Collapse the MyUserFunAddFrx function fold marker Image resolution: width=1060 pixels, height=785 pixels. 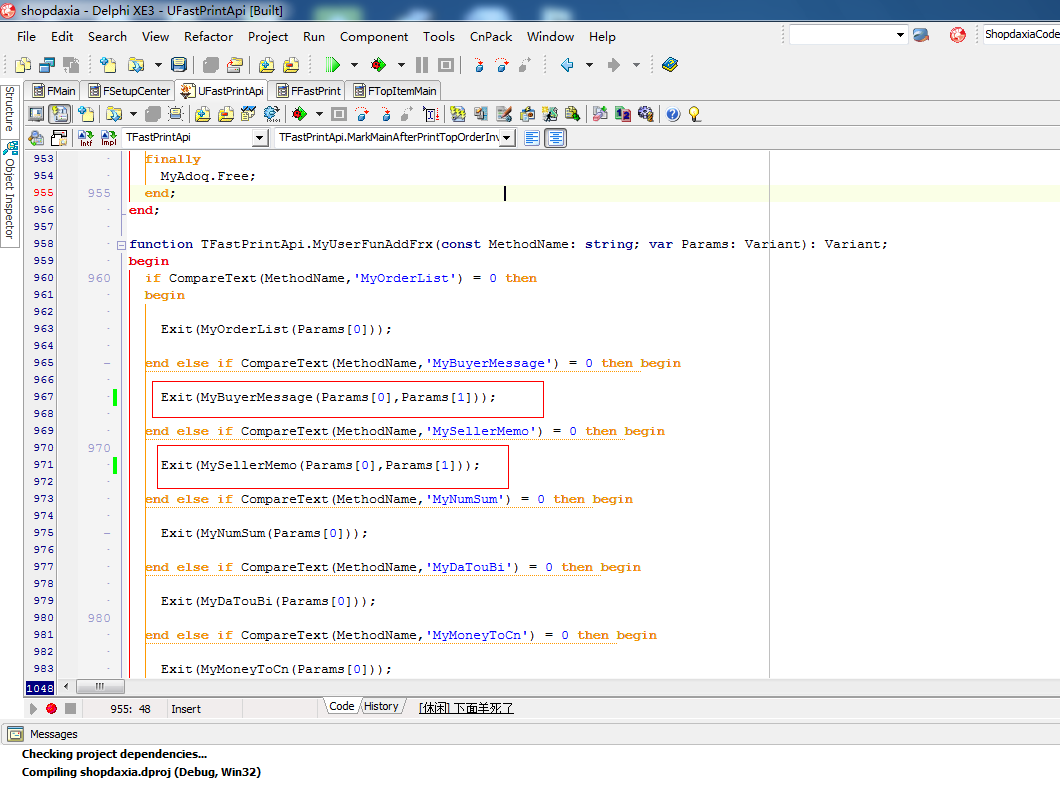click(121, 244)
